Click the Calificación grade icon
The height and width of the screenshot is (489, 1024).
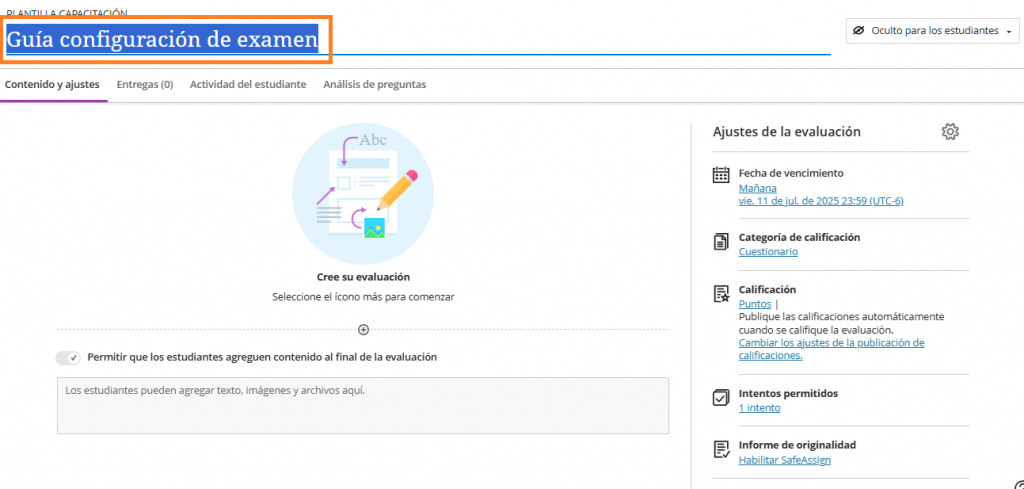click(721, 293)
